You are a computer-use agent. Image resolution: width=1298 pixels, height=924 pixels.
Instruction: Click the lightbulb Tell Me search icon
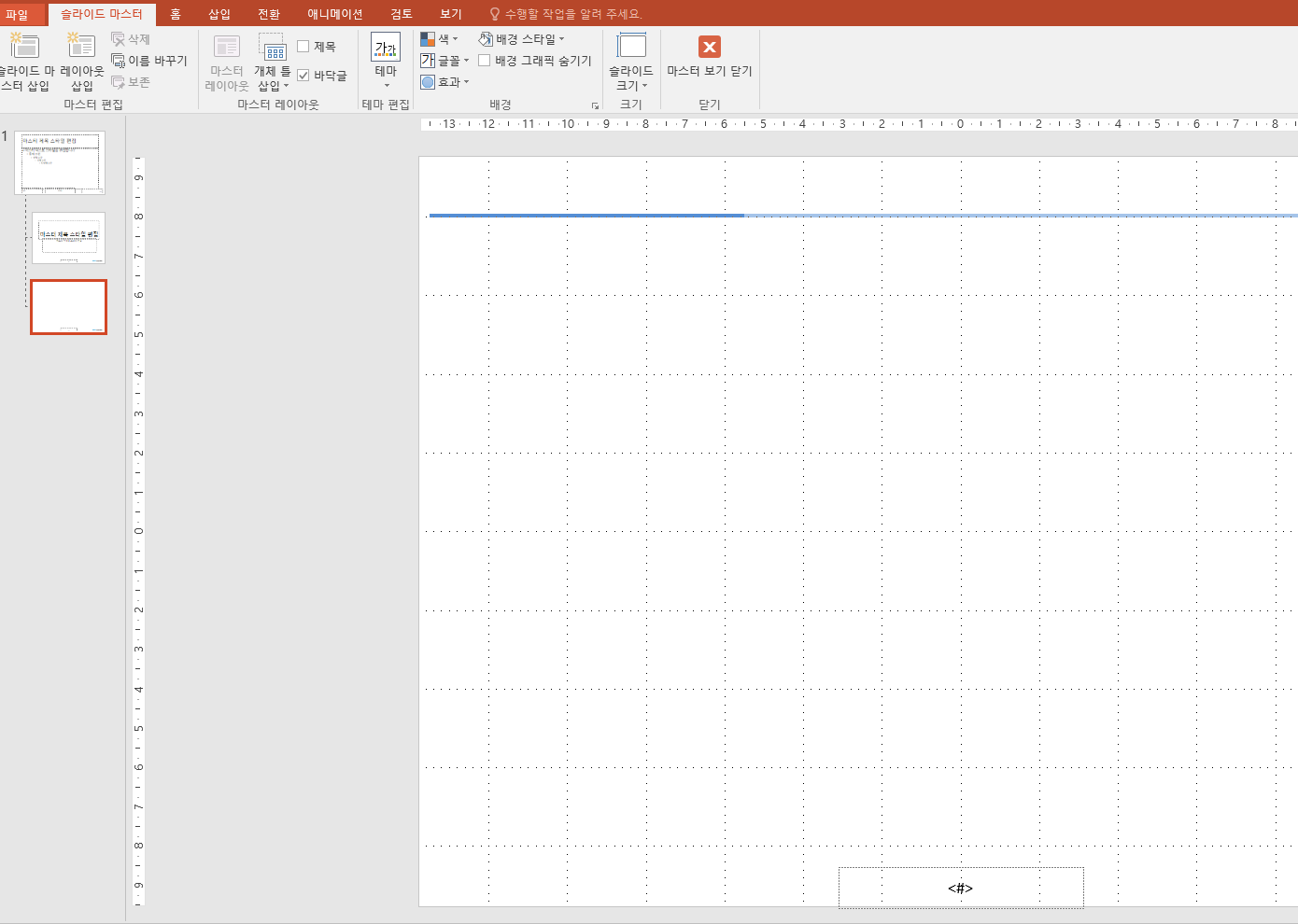495,14
